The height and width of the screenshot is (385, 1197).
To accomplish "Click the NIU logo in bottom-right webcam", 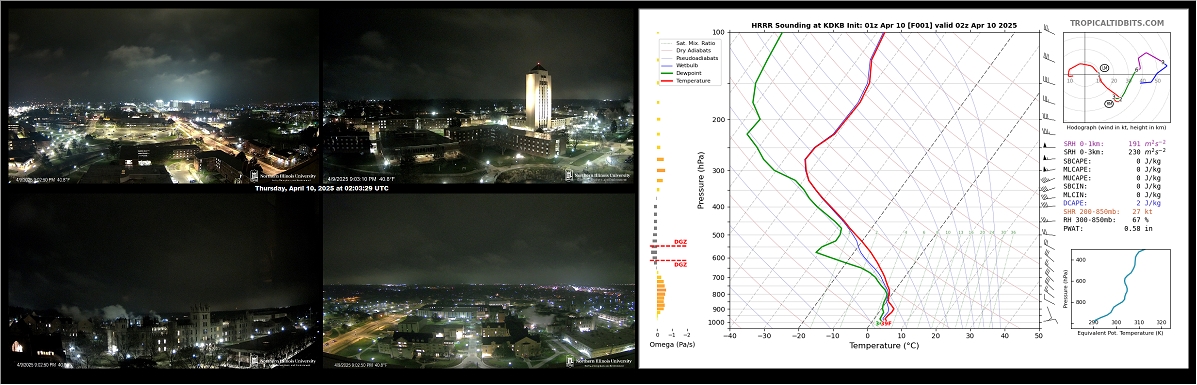I will coord(598,361).
